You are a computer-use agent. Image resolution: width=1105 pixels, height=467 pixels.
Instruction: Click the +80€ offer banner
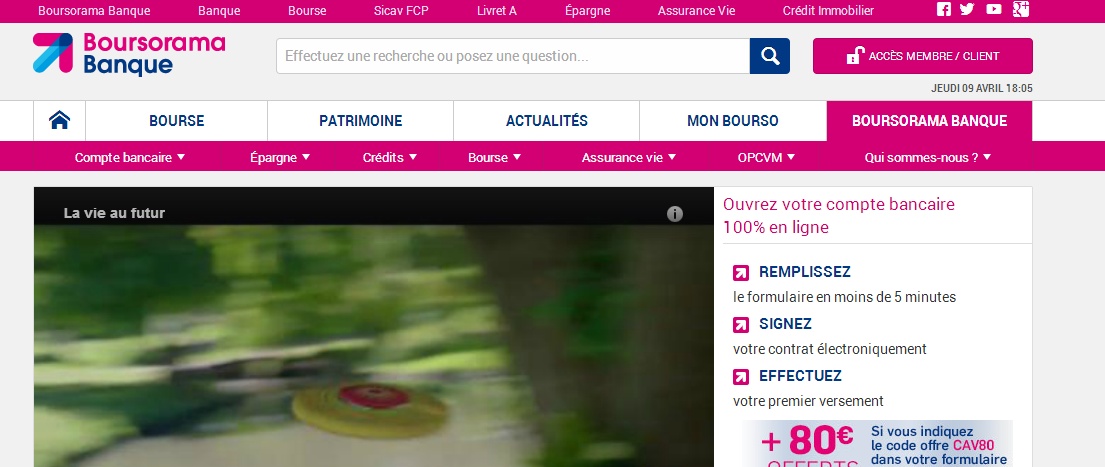click(877, 444)
